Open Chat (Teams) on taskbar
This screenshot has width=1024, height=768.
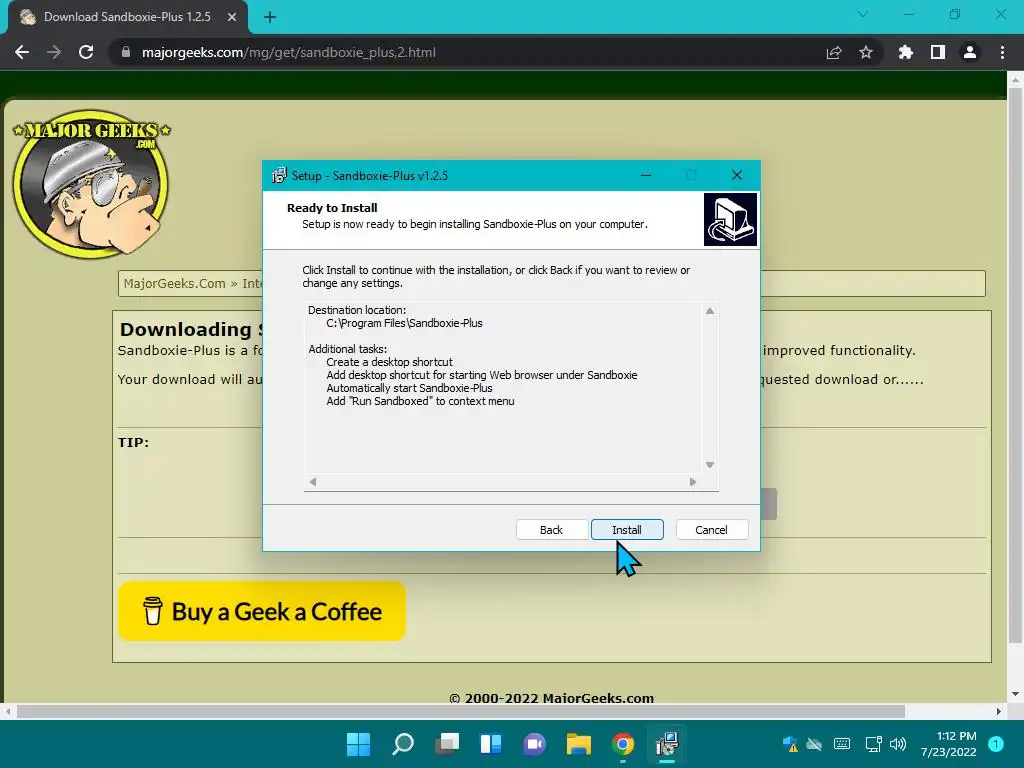pos(535,744)
